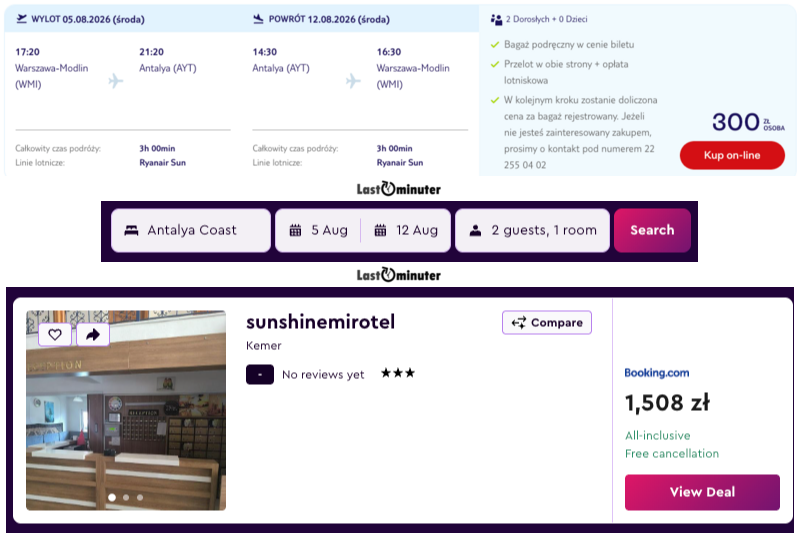Screen dimensions: 800x533
Task: Click the 21:20 arrival time
Action: pos(152,52)
